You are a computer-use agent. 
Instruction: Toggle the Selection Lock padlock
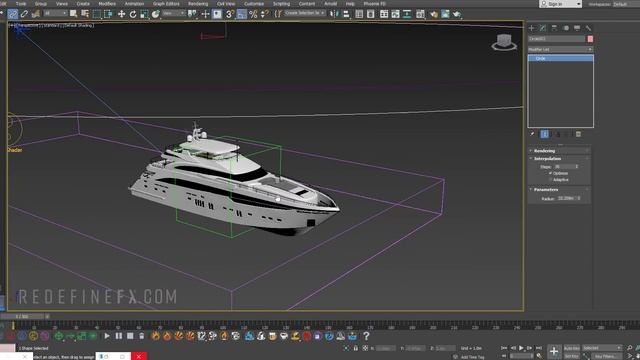click(356, 348)
